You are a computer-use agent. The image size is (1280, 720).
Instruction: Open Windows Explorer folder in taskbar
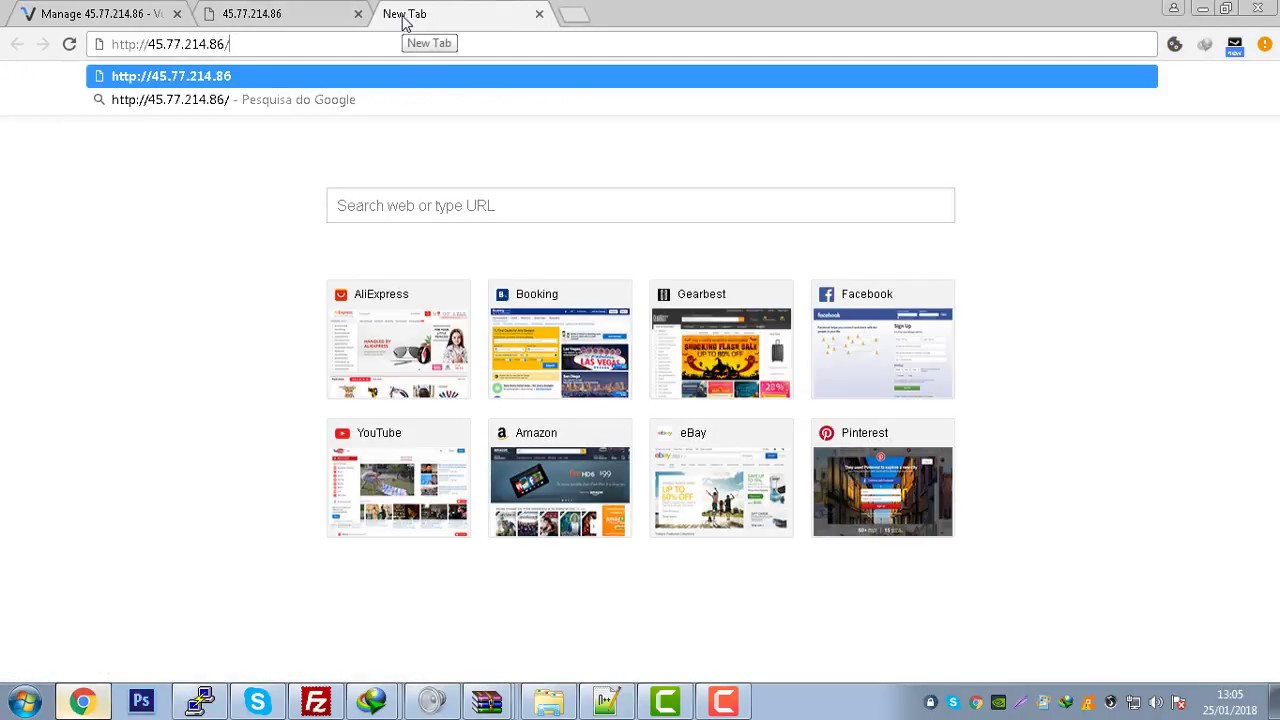[548, 702]
